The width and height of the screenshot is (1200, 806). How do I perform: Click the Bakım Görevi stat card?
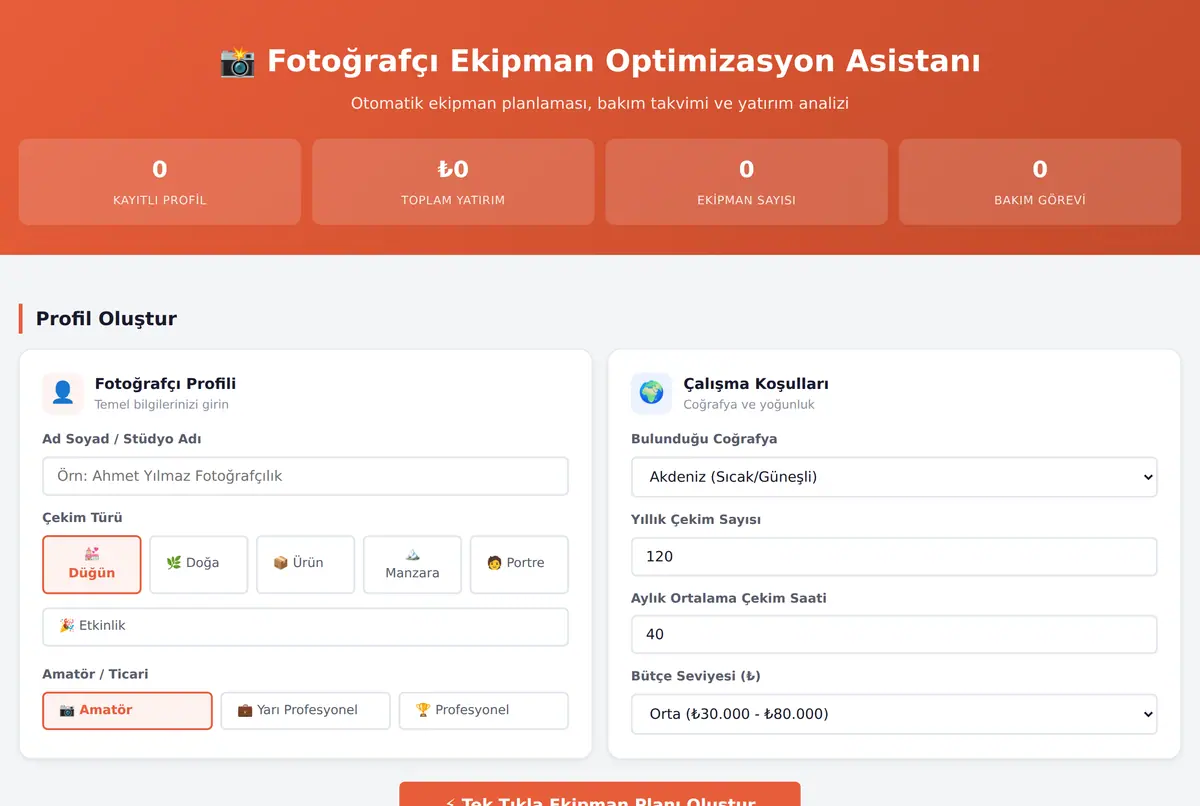click(x=1040, y=181)
